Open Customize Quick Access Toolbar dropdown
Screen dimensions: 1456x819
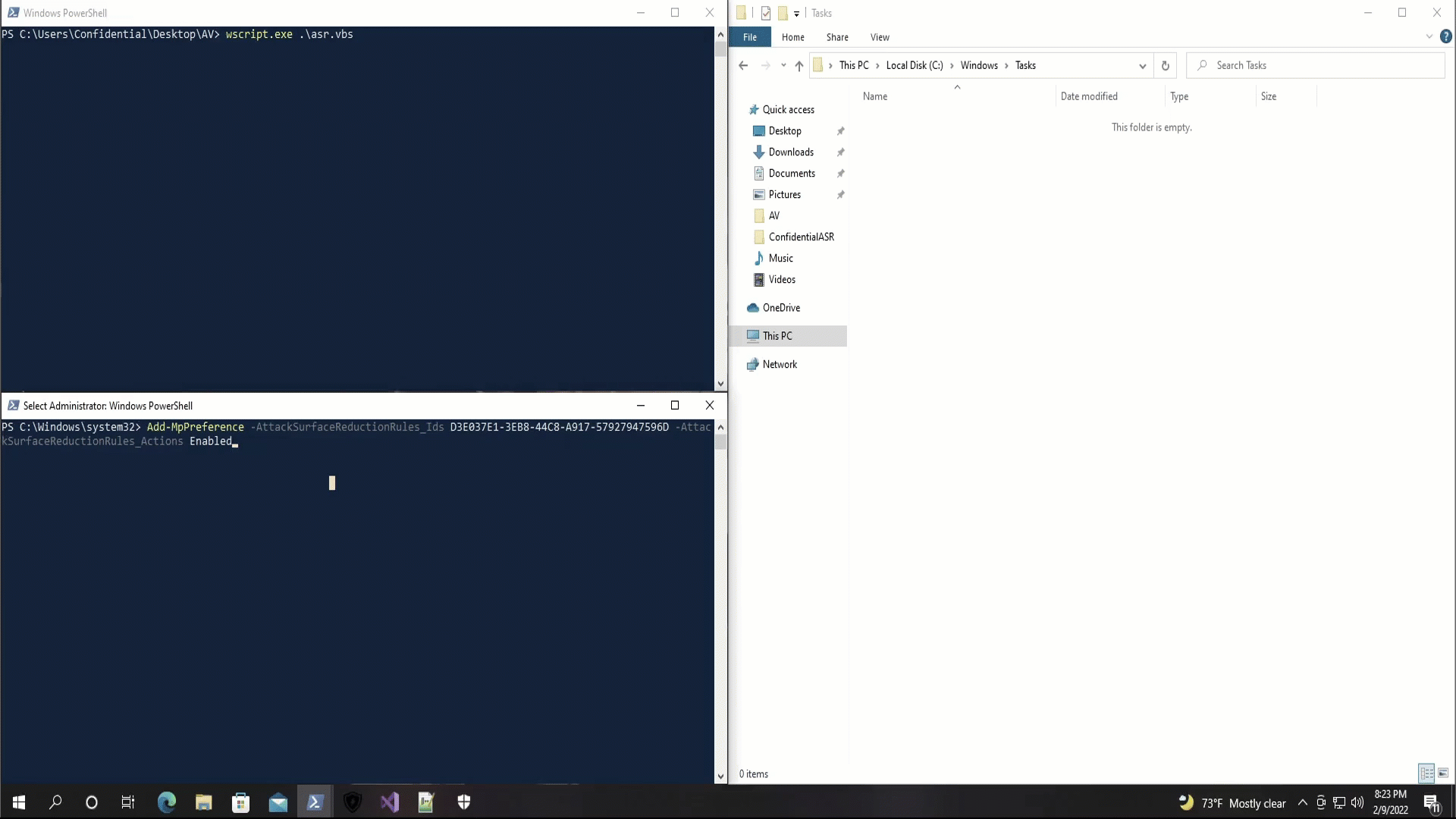tap(797, 14)
